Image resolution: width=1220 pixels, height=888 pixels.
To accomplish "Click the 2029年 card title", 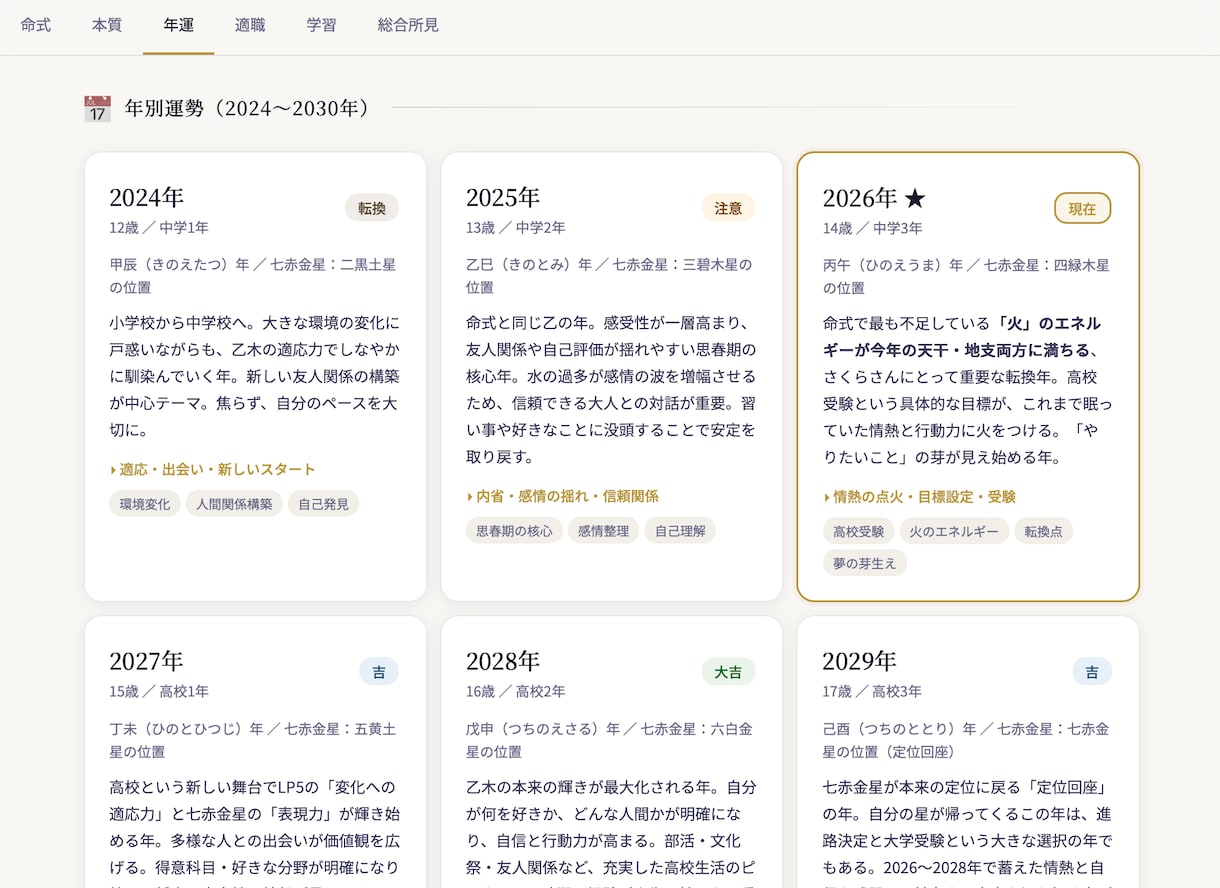I will pyautogui.click(x=860, y=661).
